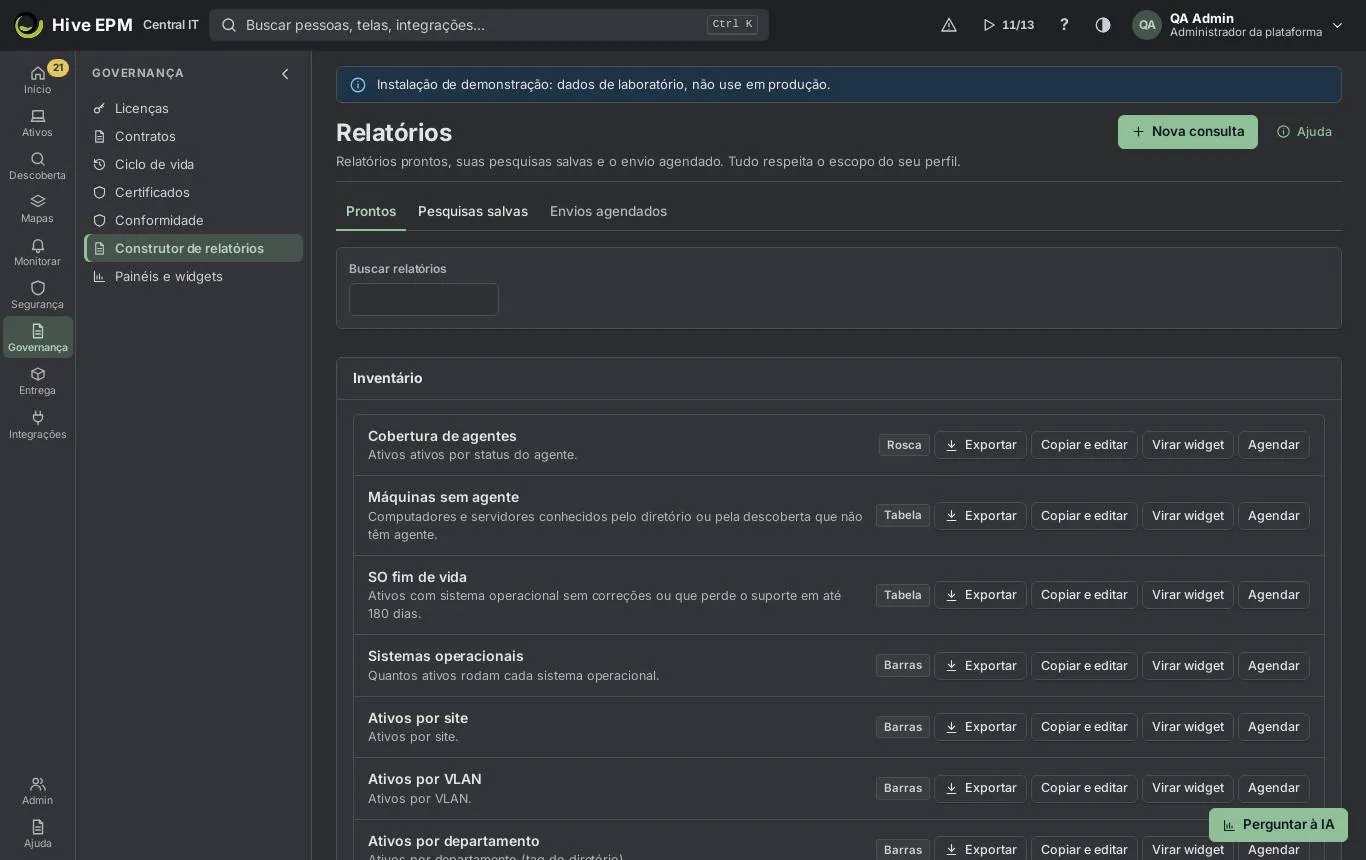
Task: Click the alerts warning triangle icon
Action: (x=949, y=25)
